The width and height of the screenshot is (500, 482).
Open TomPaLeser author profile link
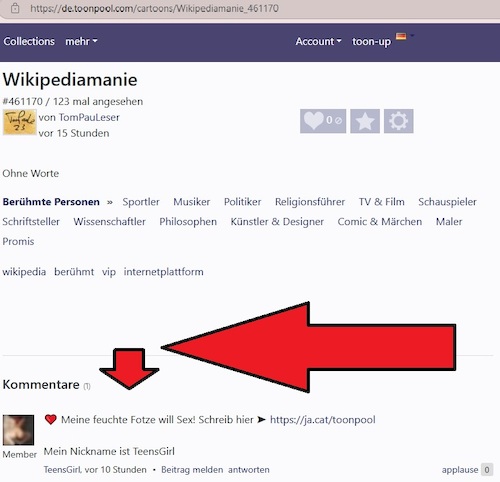click(89, 117)
